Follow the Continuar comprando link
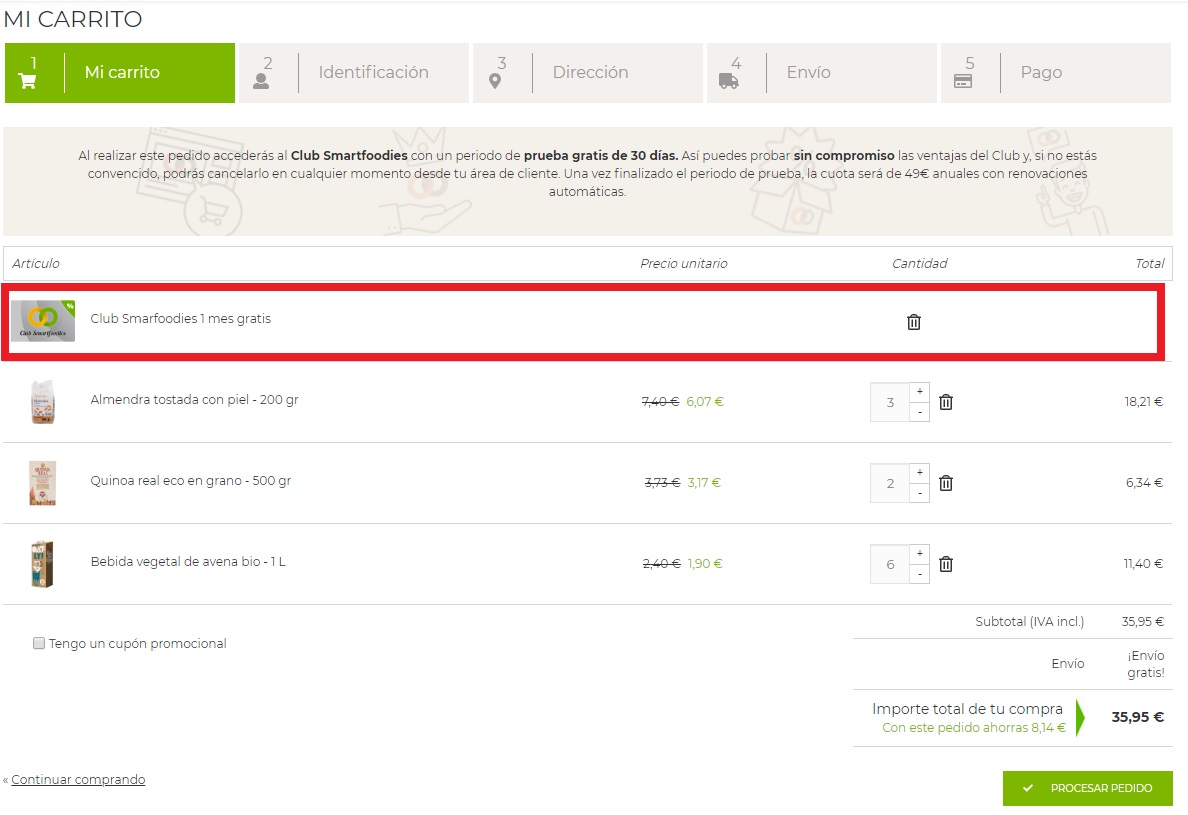 pyautogui.click(x=78, y=779)
